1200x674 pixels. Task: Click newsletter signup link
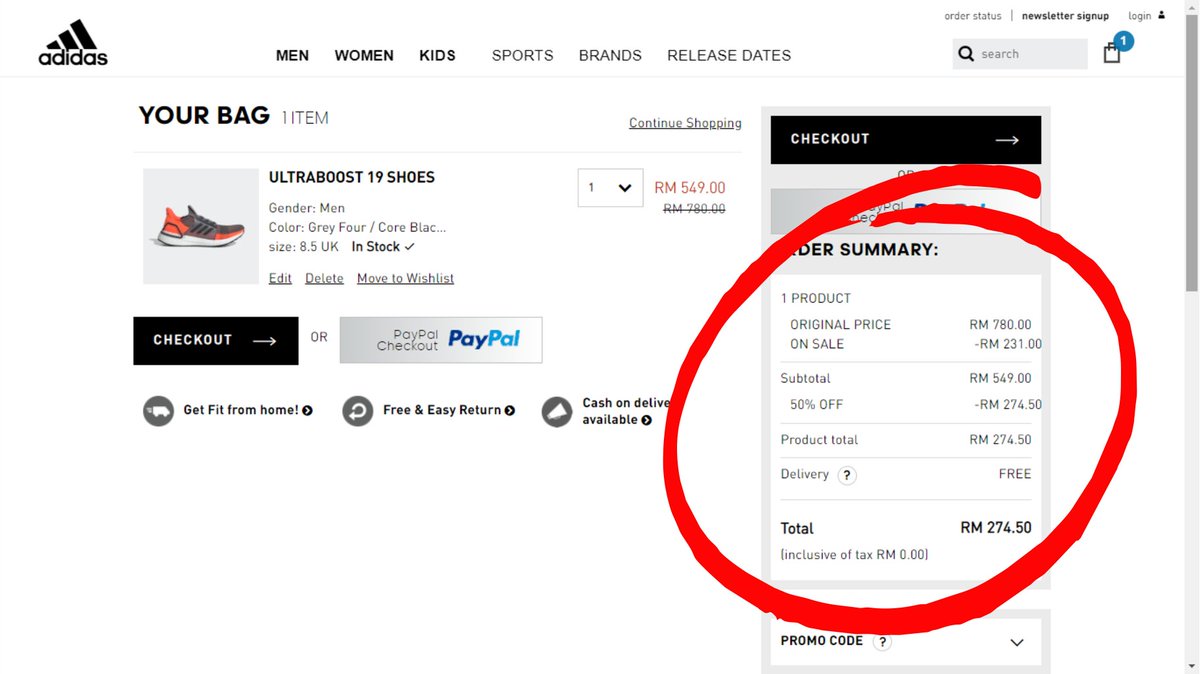[1065, 16]
